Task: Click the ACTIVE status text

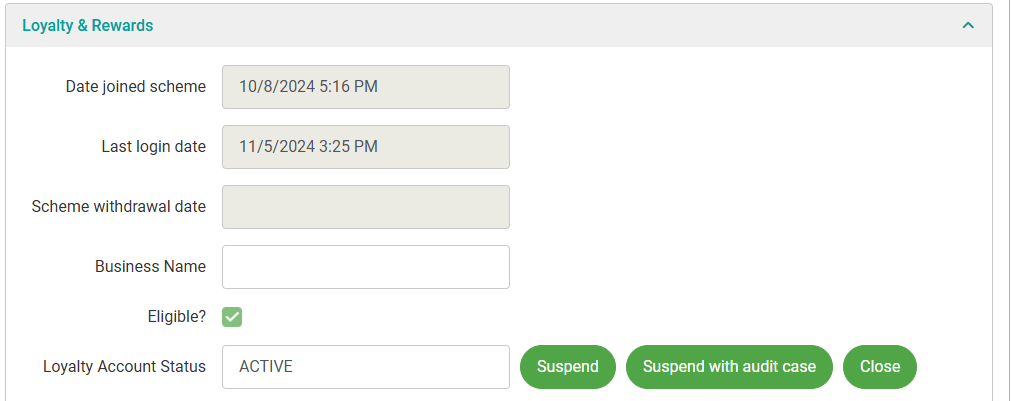Action: 266,367
